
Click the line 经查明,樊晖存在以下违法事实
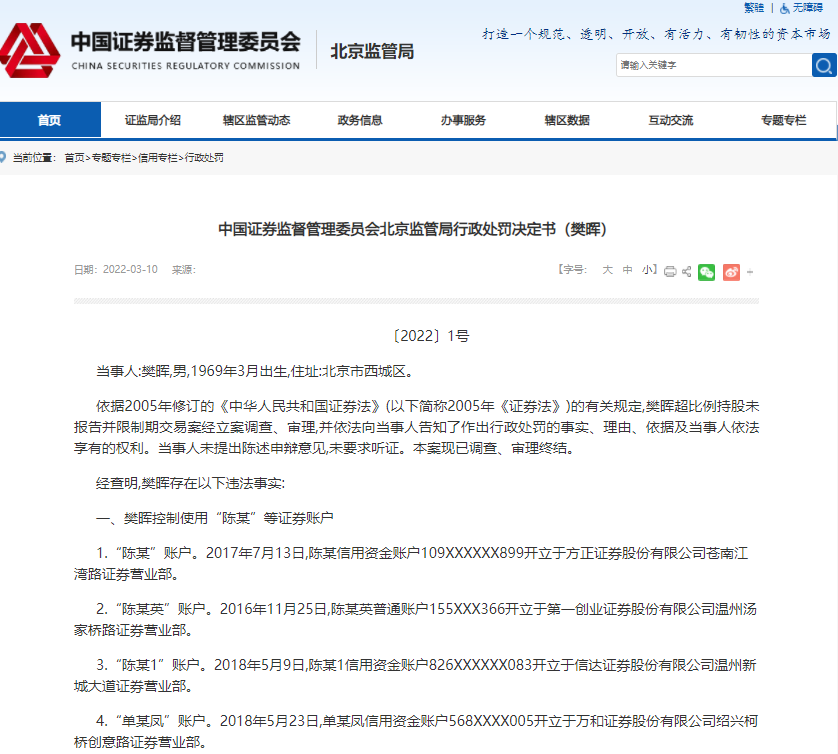190,484
